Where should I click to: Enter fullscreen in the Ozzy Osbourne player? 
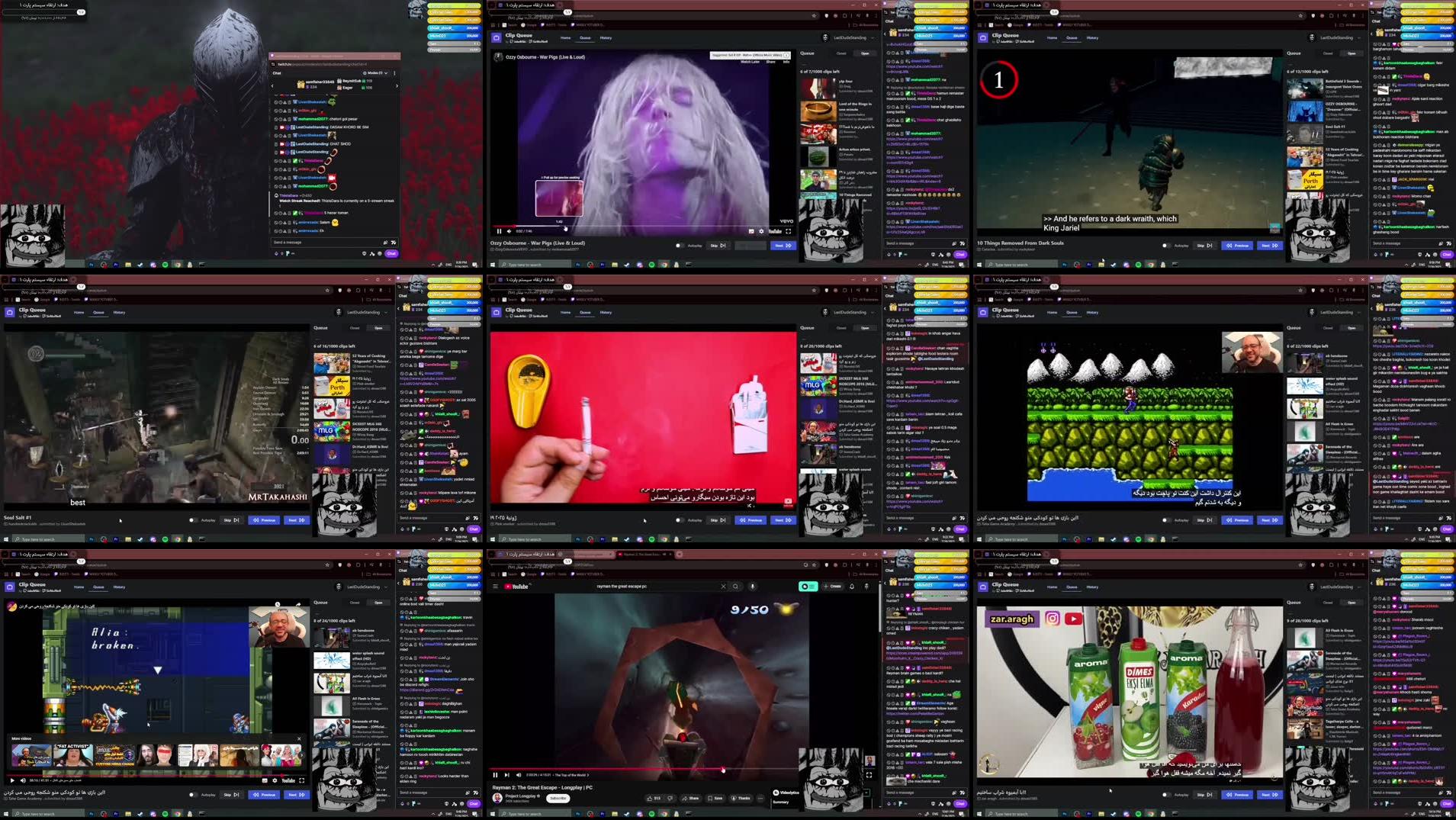tap(789, 231)
